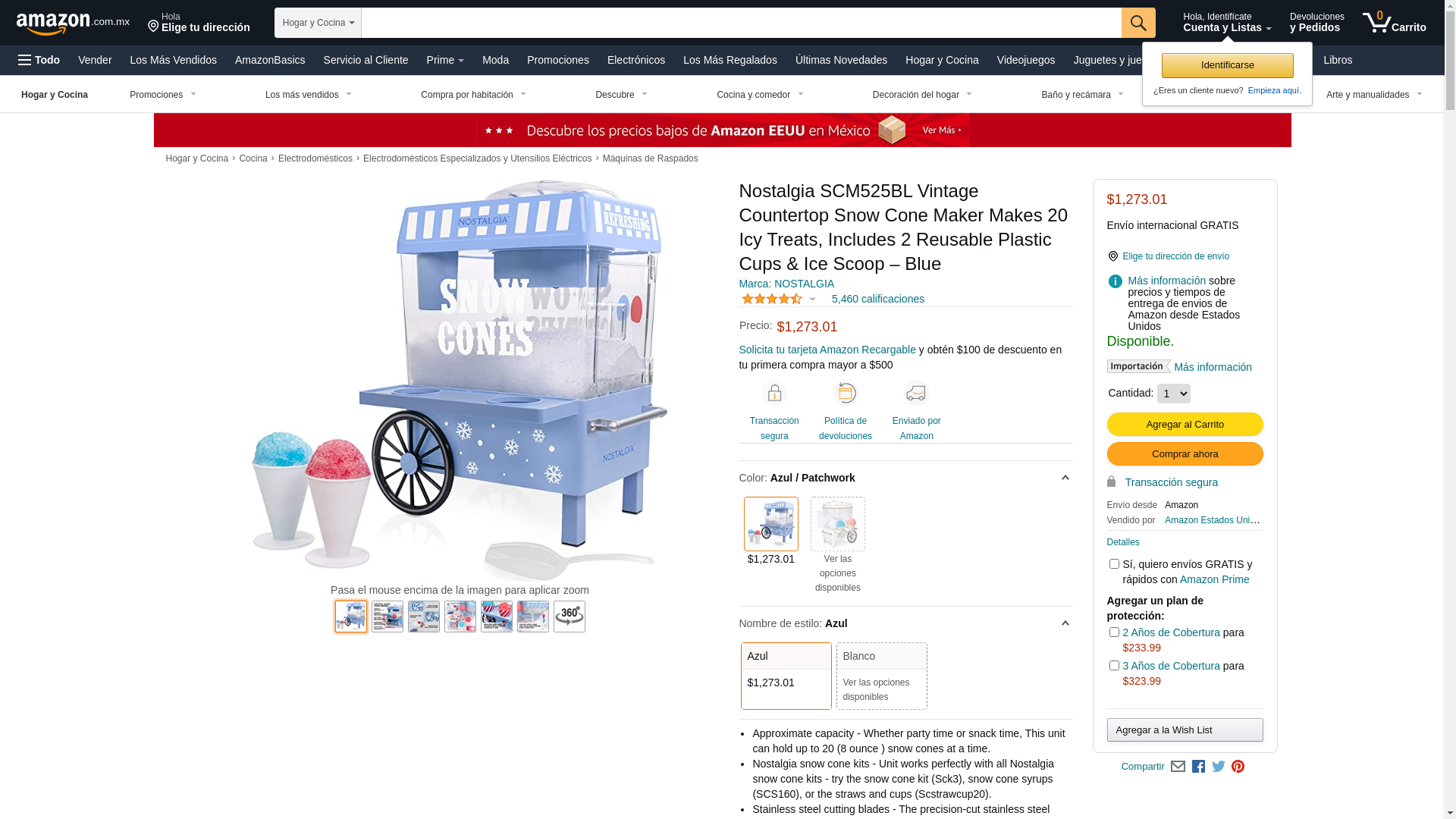Open the Promociones nav menu item

pos(558,60)
